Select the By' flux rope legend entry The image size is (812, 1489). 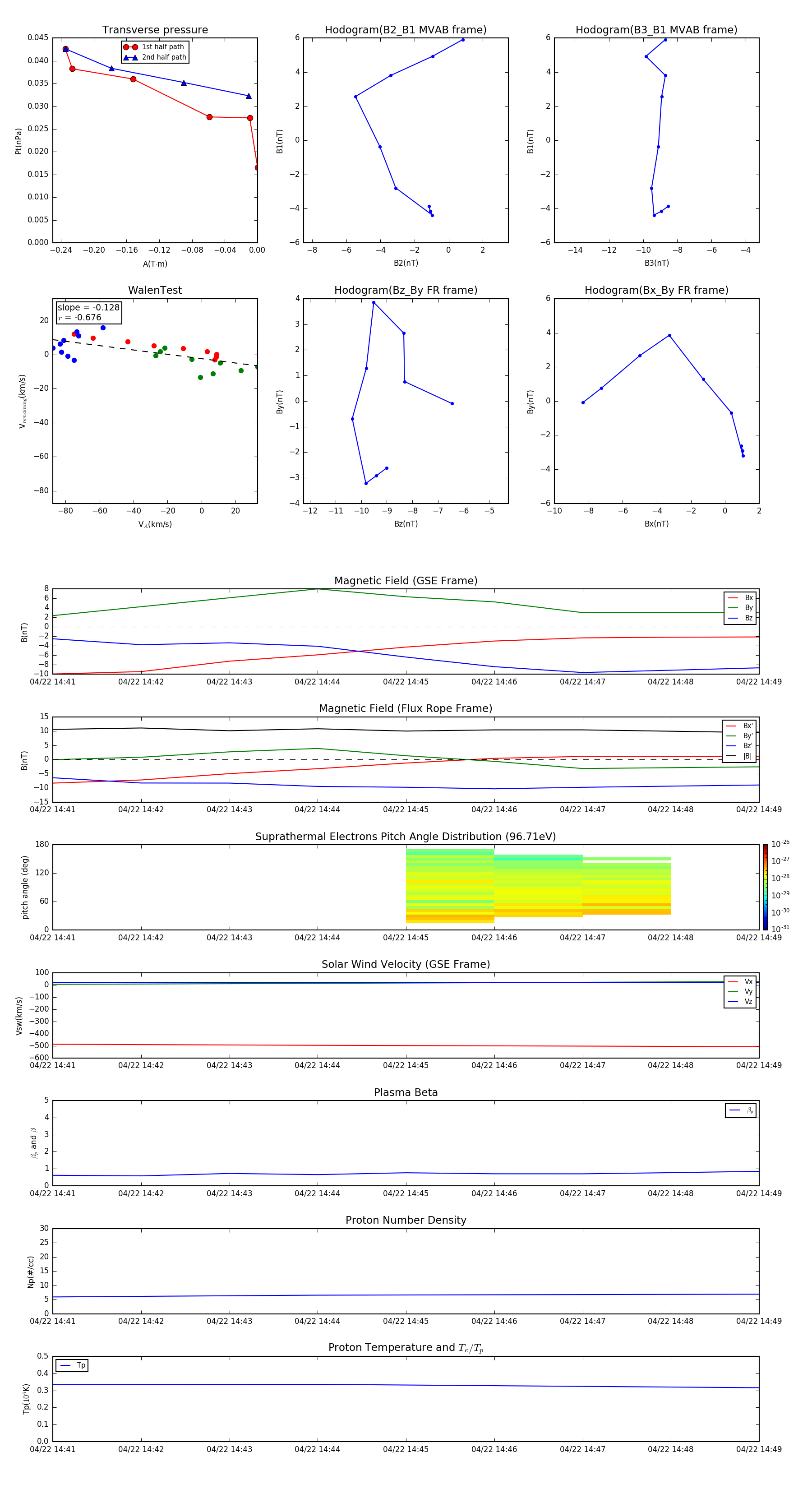tap(739, 736)
